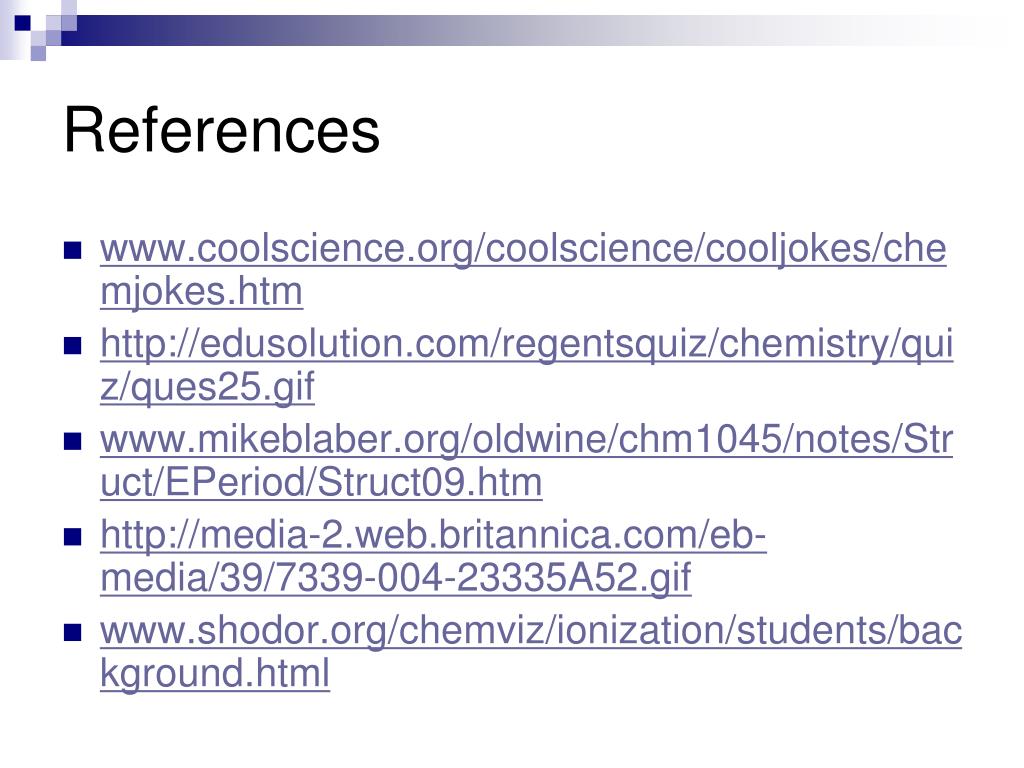Viewport: 1024px width, 768px height.
Task: Select the bullet beside the mikeblaber link
Action: point(72,441)
